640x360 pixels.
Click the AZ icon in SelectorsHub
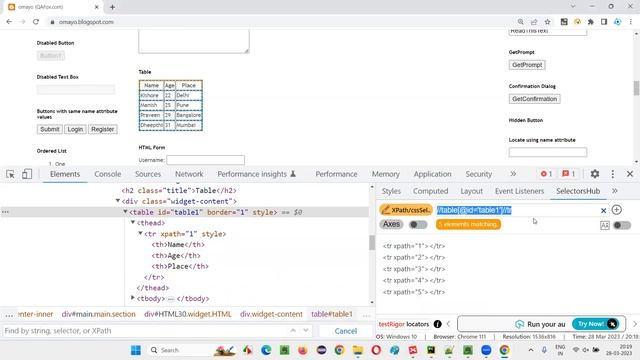pyautogui.click(x=605, y=225)
